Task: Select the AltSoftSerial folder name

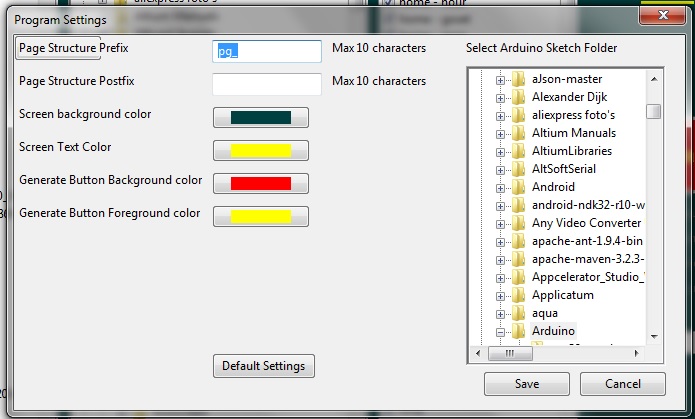Action: click(x=564, y=169)
